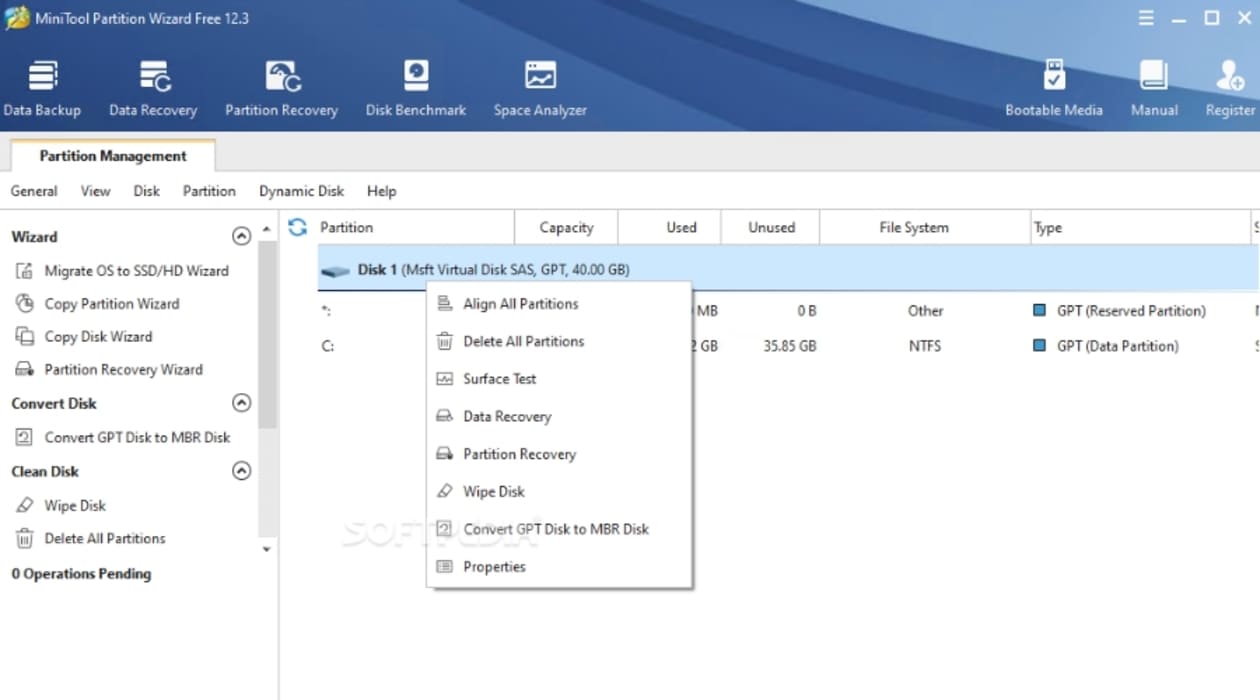Image resolution: width=1260 pixels, height=700 pixels.
Task: Click the GPT (Data Partition) color square
Action: pos(1040,346)
